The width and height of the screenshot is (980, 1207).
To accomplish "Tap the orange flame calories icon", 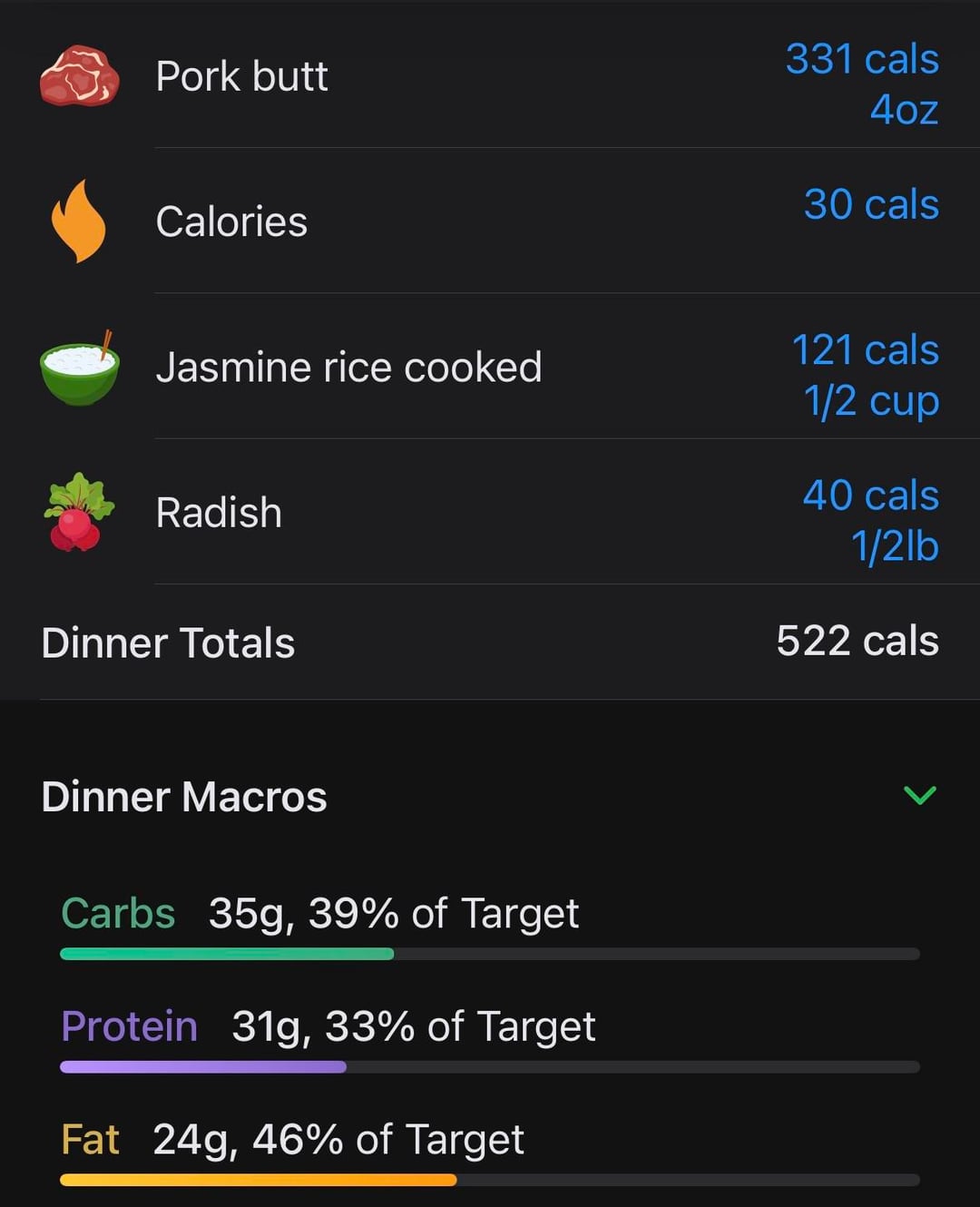I will coord(79,221).
